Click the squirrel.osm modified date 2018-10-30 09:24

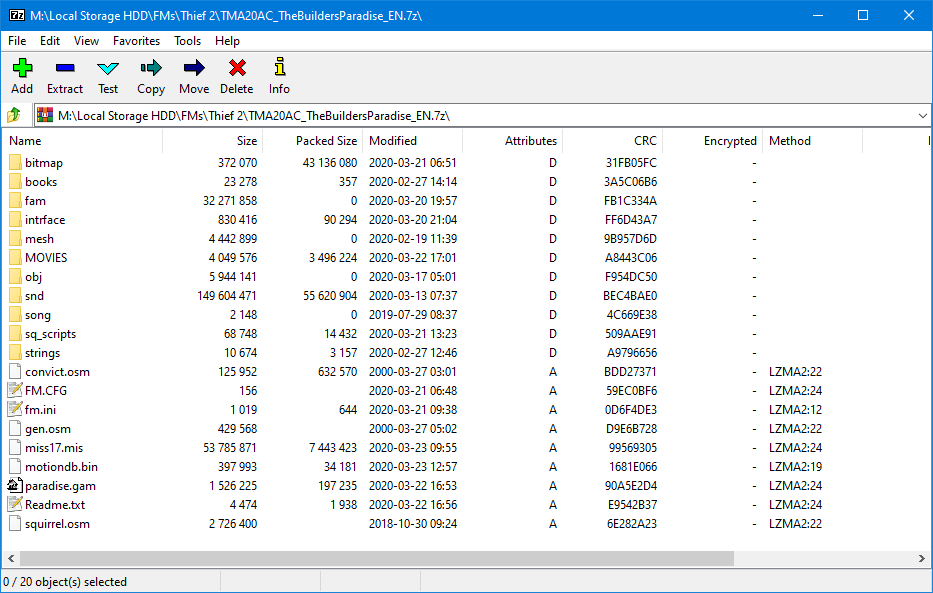coord(413,524)
